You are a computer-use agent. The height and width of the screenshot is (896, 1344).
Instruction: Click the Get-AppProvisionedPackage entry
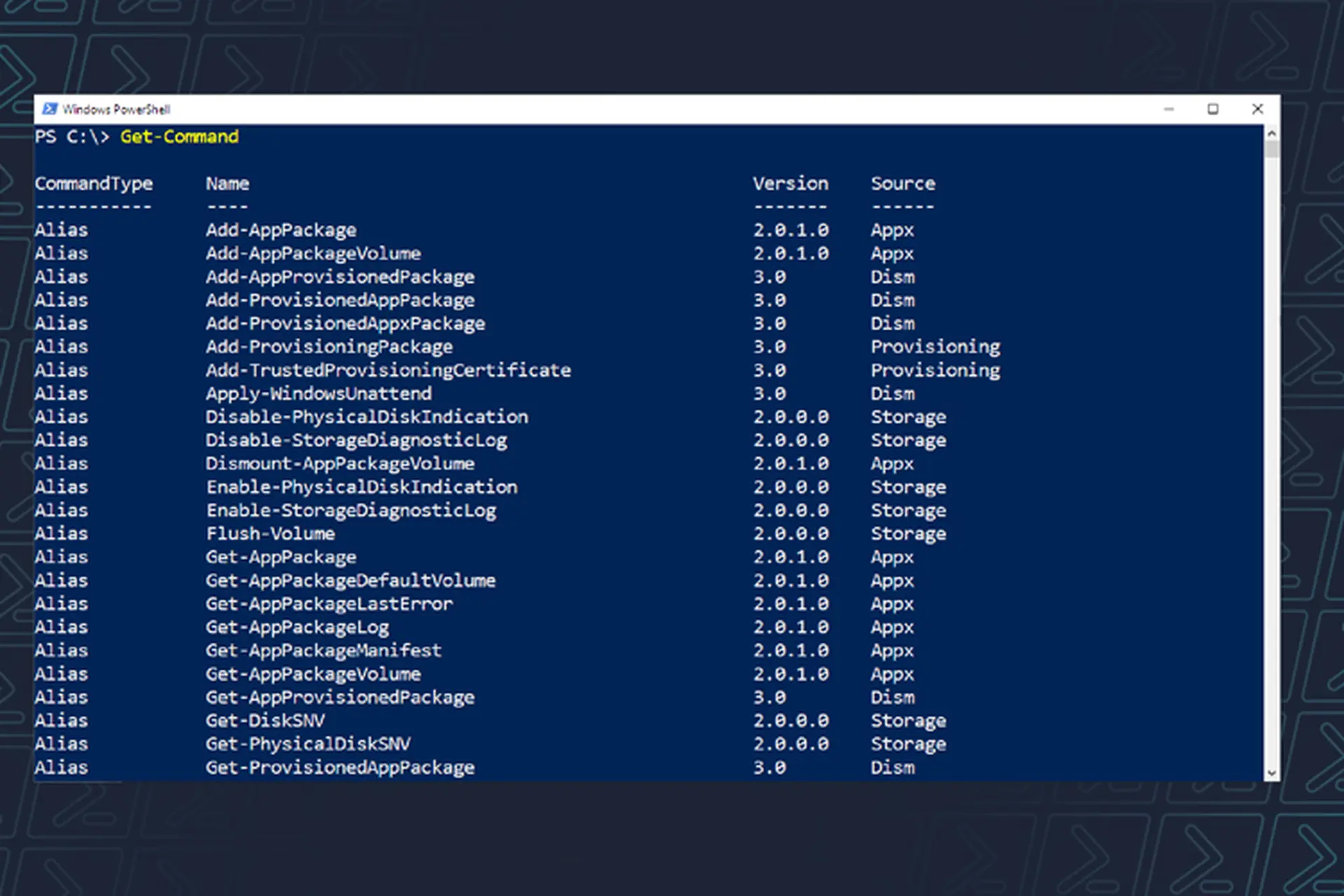coord(340,697)
